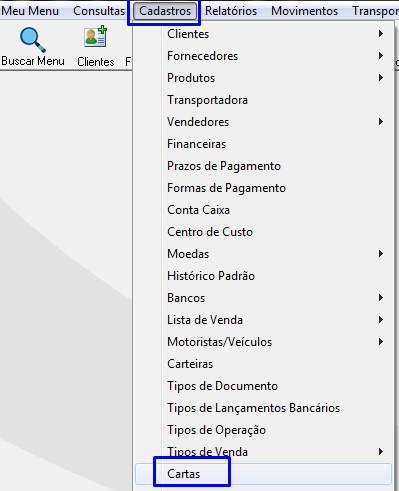Viewport: 399px width, 491px height.
Task: Expand the Bancos submenu
Action: point(263,298)
